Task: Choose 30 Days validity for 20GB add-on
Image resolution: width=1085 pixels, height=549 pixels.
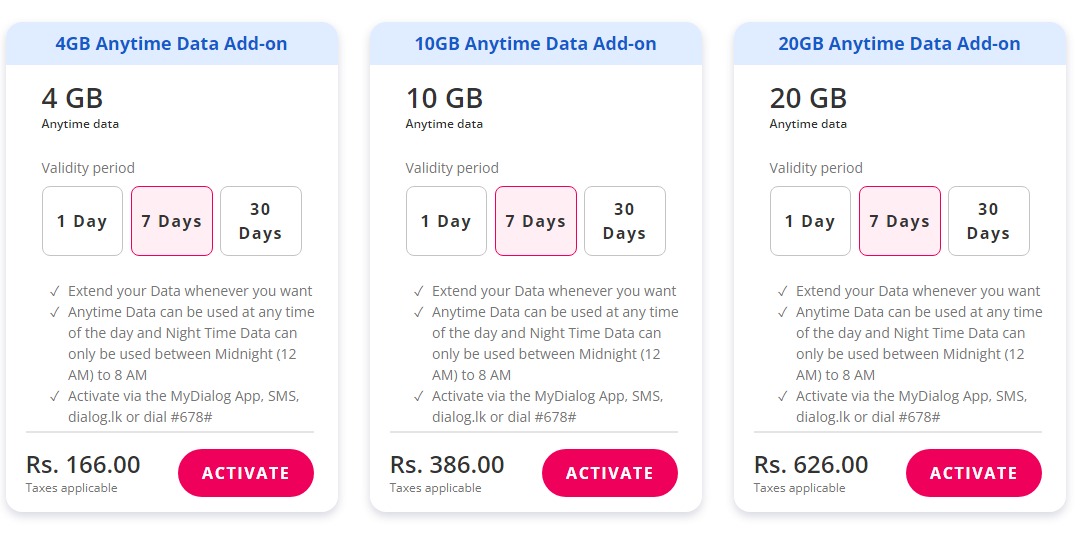Action: click(x=989, y=221)
